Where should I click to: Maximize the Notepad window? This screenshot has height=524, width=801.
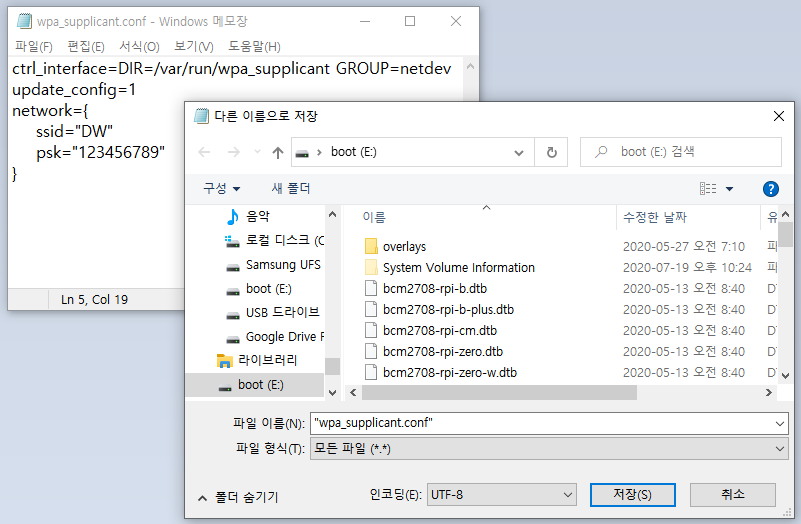pos(410,21)
